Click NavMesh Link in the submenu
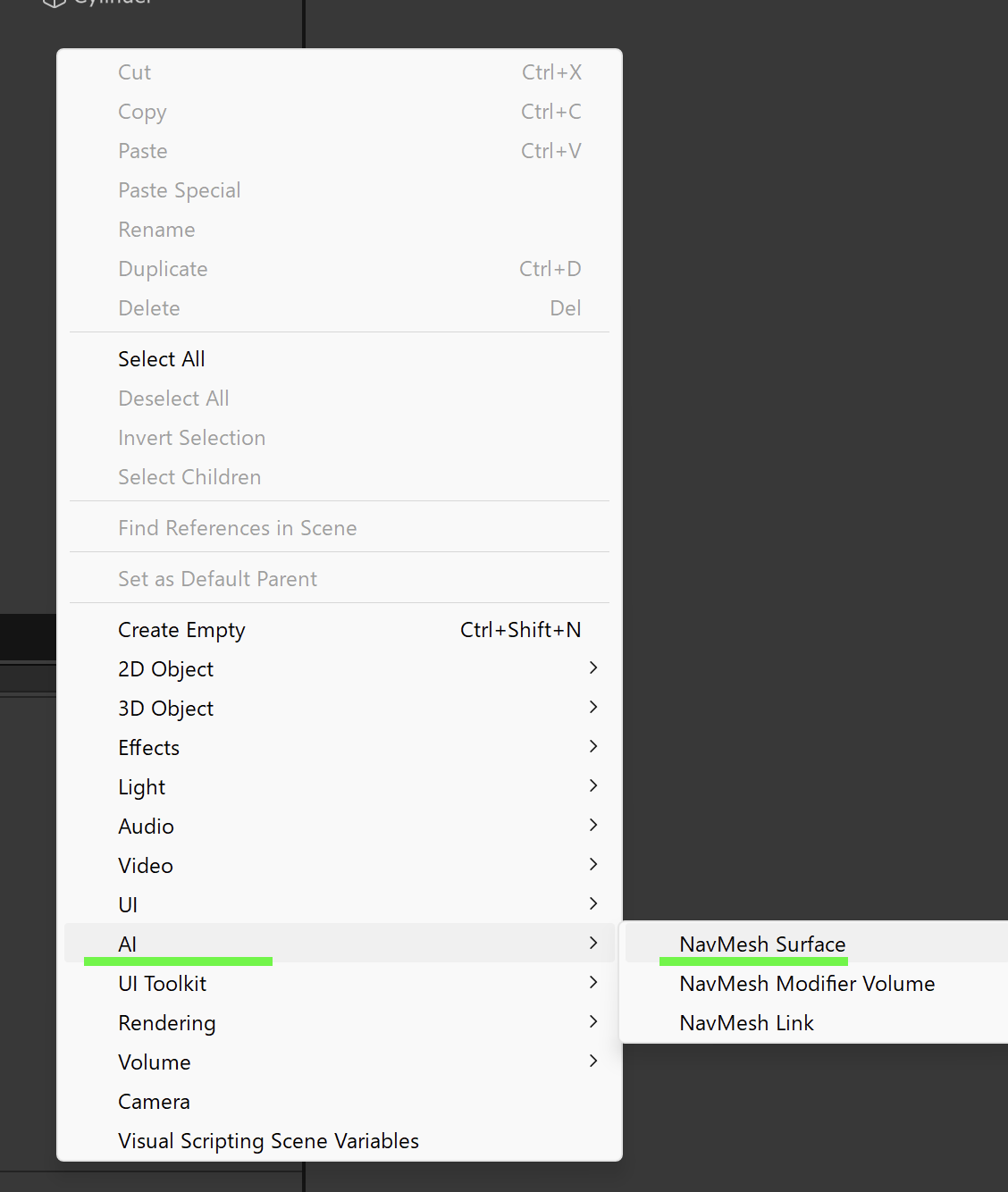 click(746, 1022)
